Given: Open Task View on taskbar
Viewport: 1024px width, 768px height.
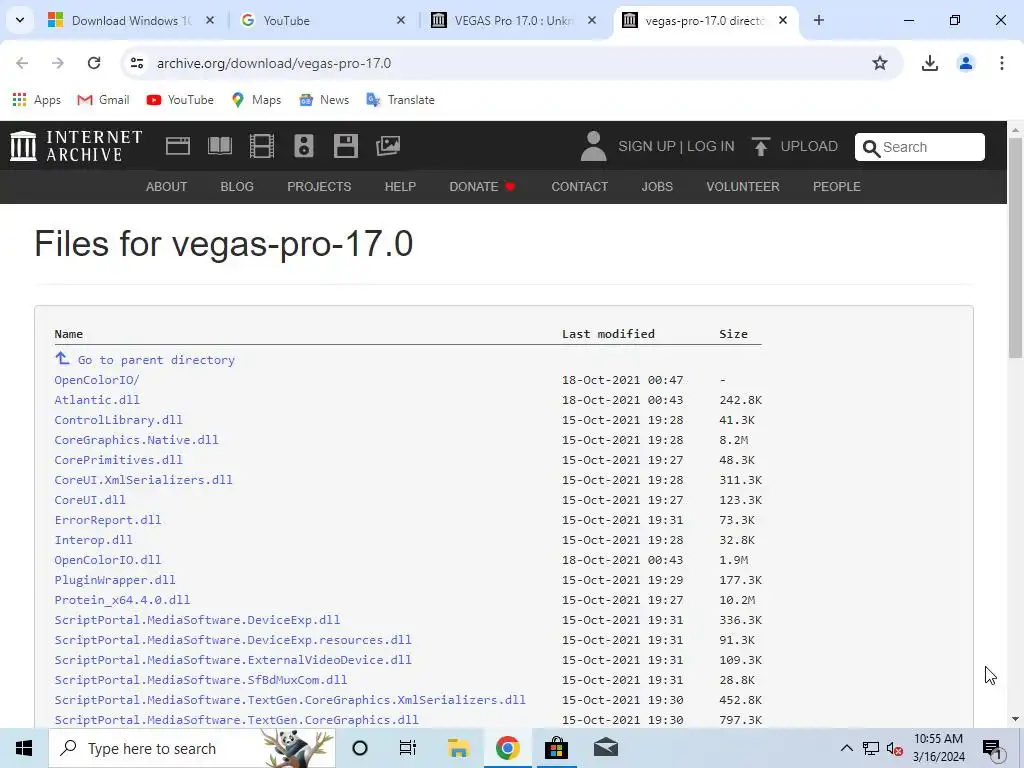Looking at the screenshot, I should tap(408, 748).
